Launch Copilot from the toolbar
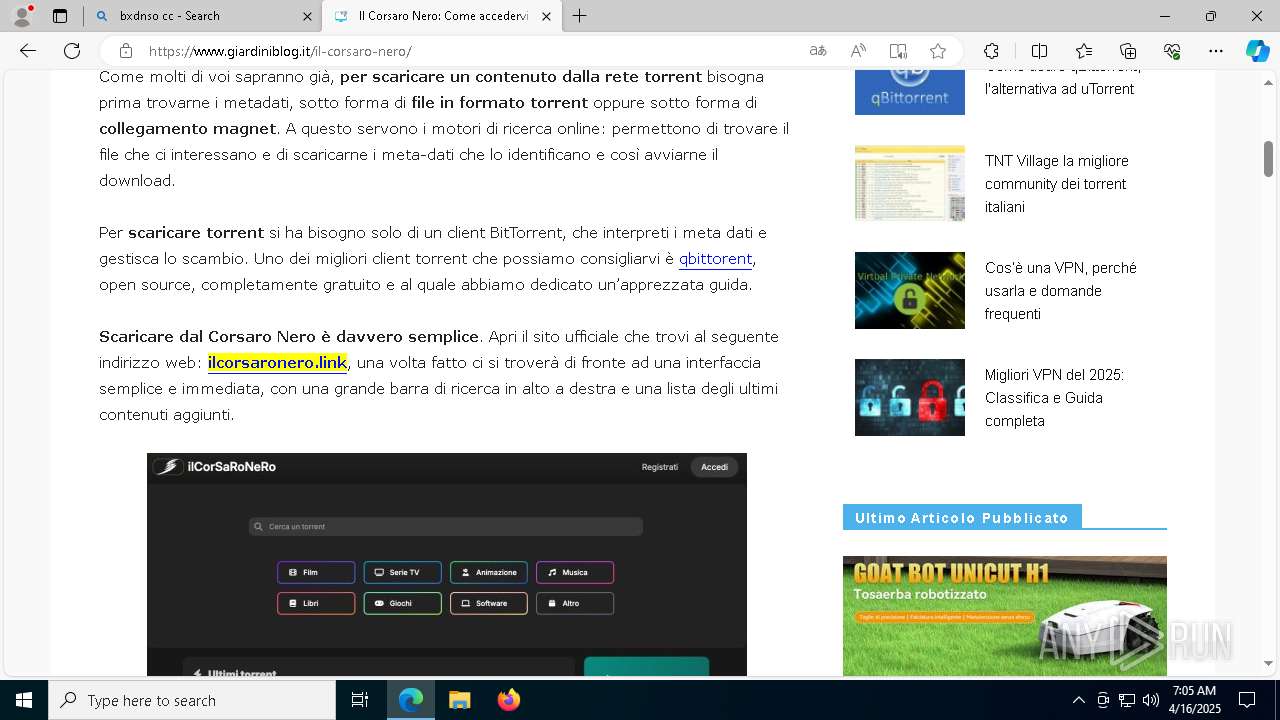Image resolution: width=1280 pixels, height=720 pixels. pyautogui.click(x=1257, y=51)
